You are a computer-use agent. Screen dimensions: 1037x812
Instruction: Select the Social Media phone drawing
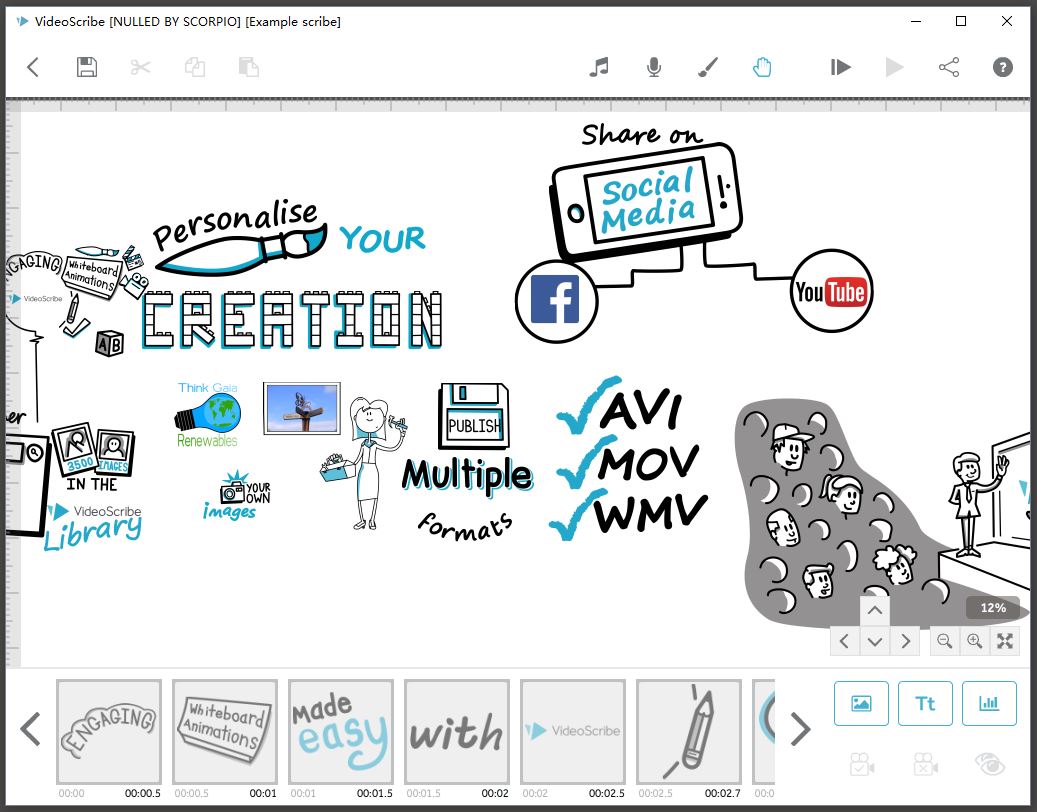(646, 200)
